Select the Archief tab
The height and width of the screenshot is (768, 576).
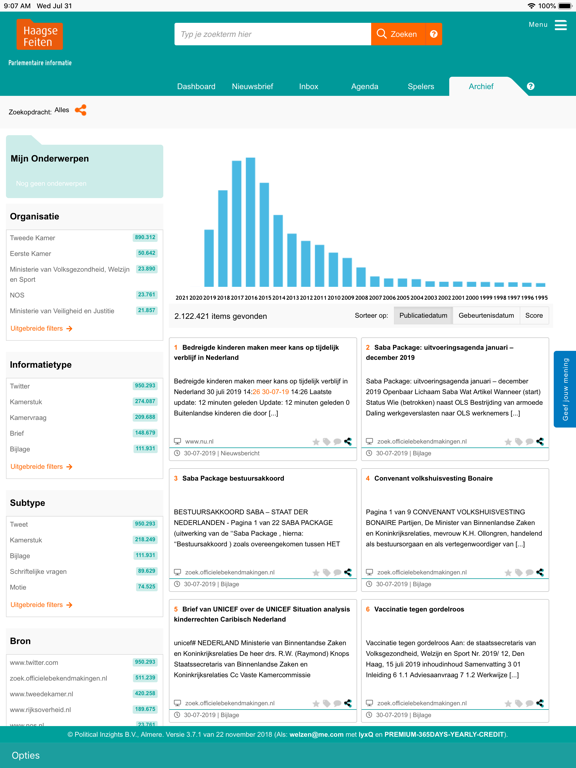(x=481, y=86)
